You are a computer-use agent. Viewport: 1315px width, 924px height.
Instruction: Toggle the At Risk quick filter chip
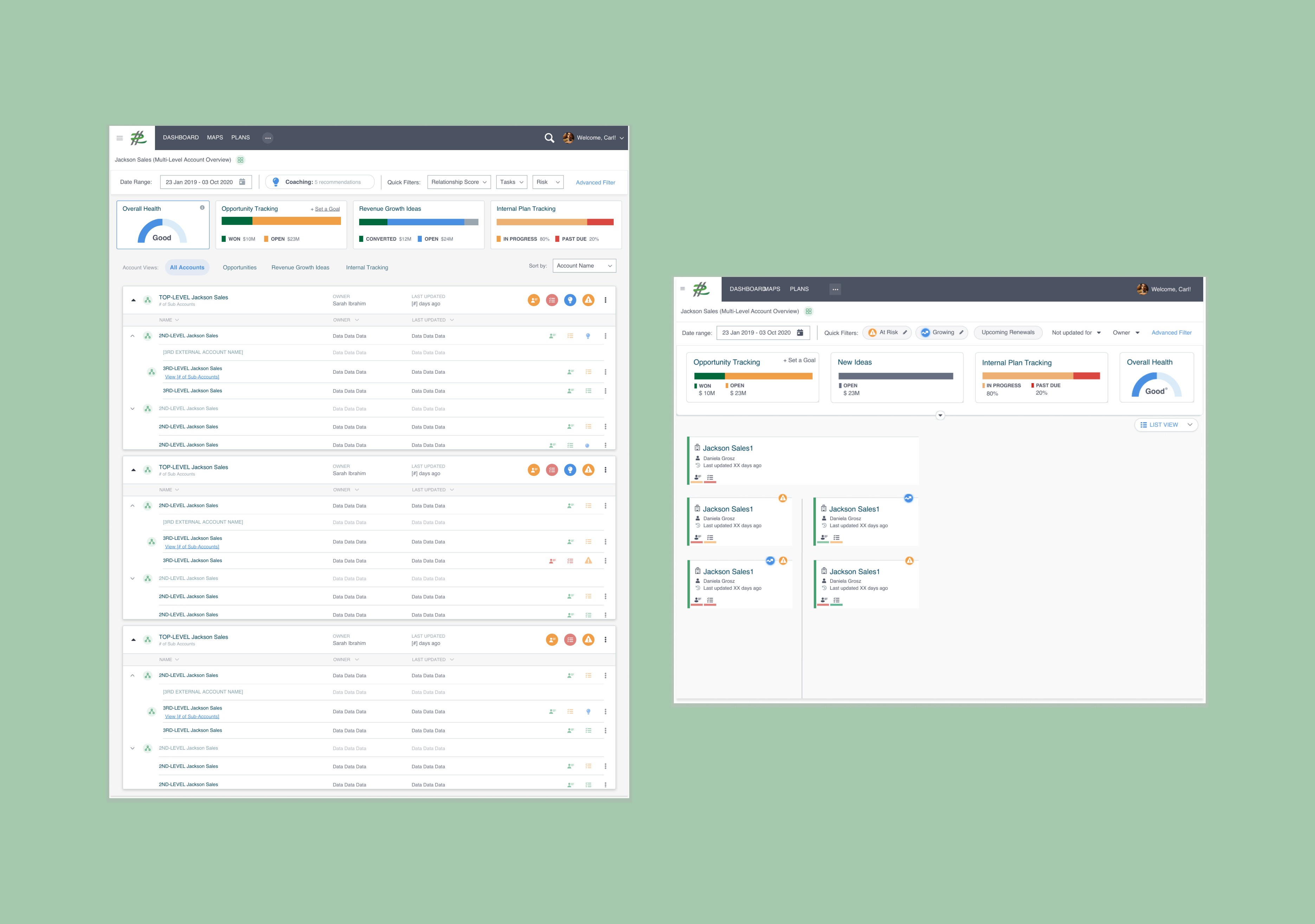click(887, 332)
